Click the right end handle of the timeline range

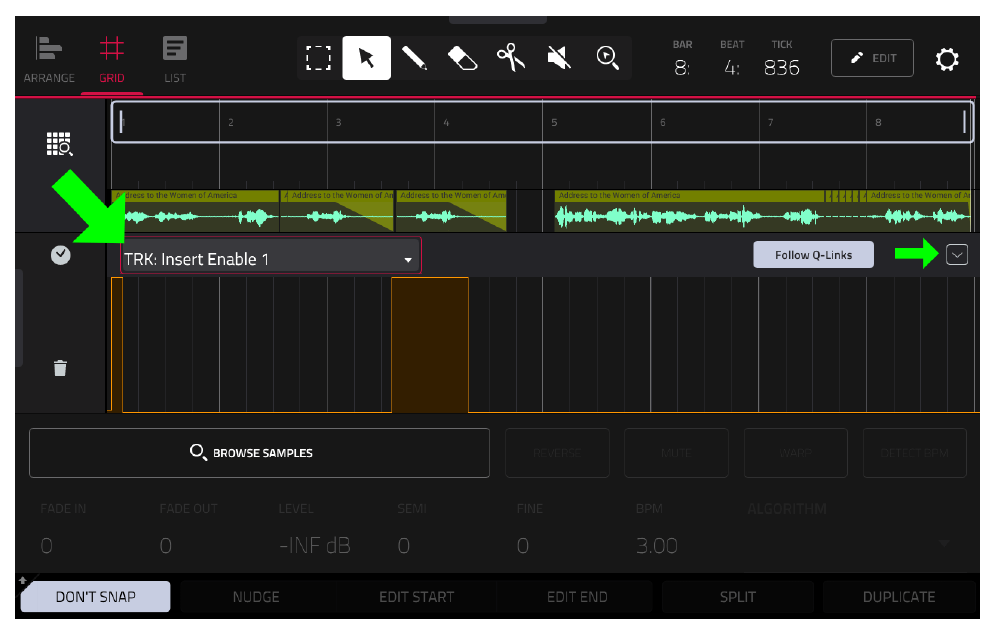pos(964,121)
